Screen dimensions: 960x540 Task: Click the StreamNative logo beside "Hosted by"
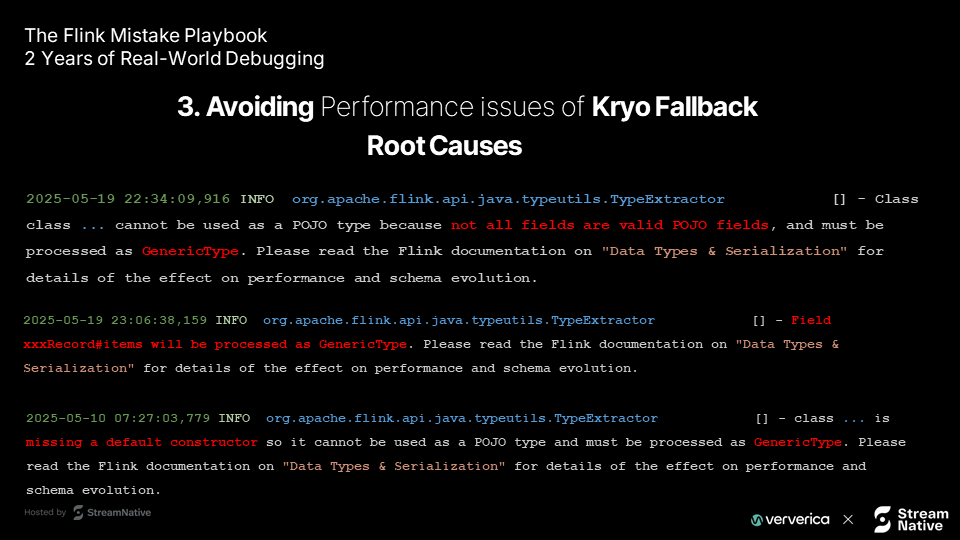point(112,512)
